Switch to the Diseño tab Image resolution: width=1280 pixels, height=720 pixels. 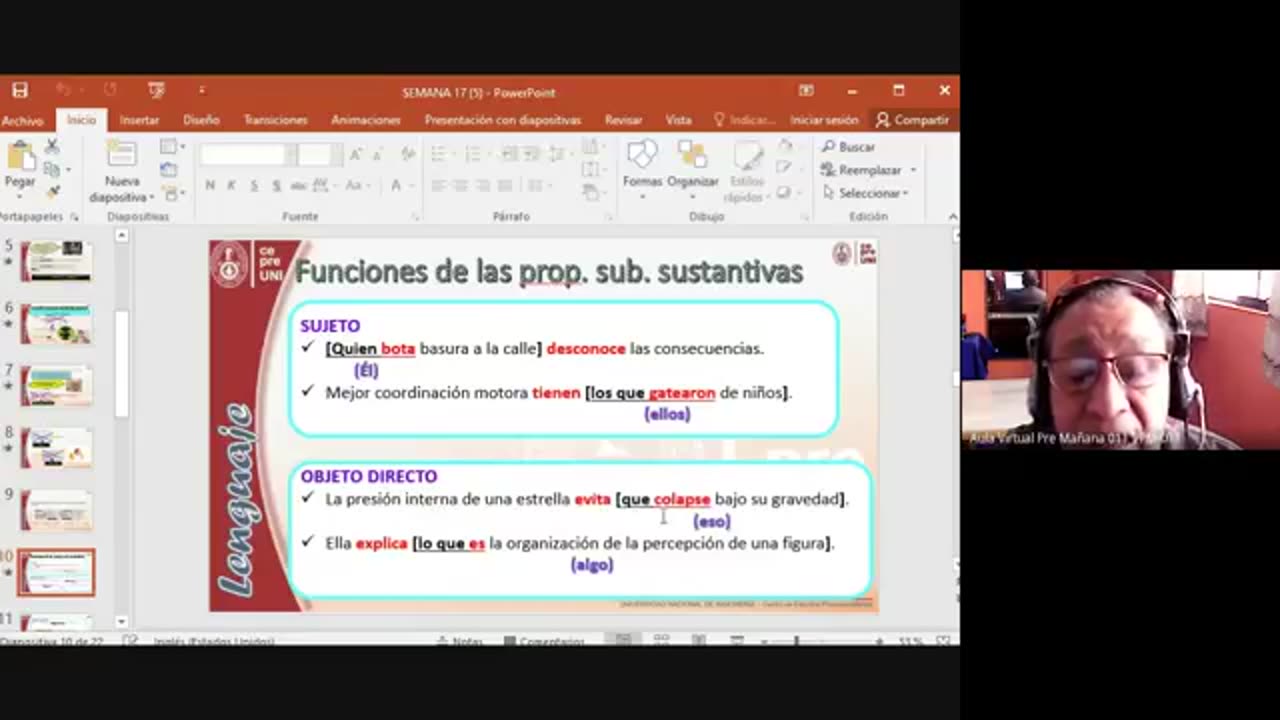pos(201,120)
